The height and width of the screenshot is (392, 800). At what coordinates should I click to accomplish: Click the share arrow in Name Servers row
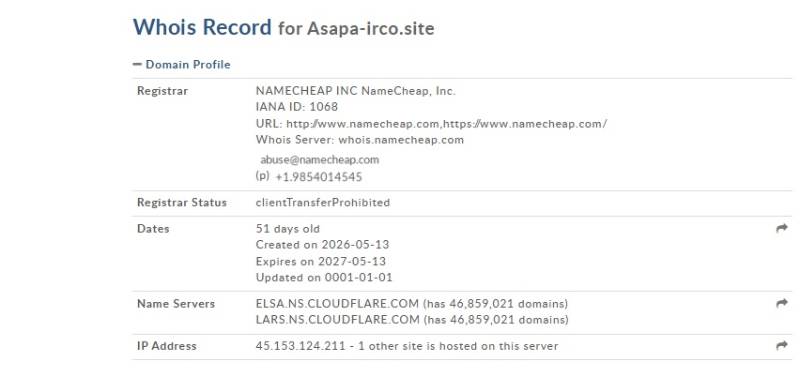click(782, 303)
